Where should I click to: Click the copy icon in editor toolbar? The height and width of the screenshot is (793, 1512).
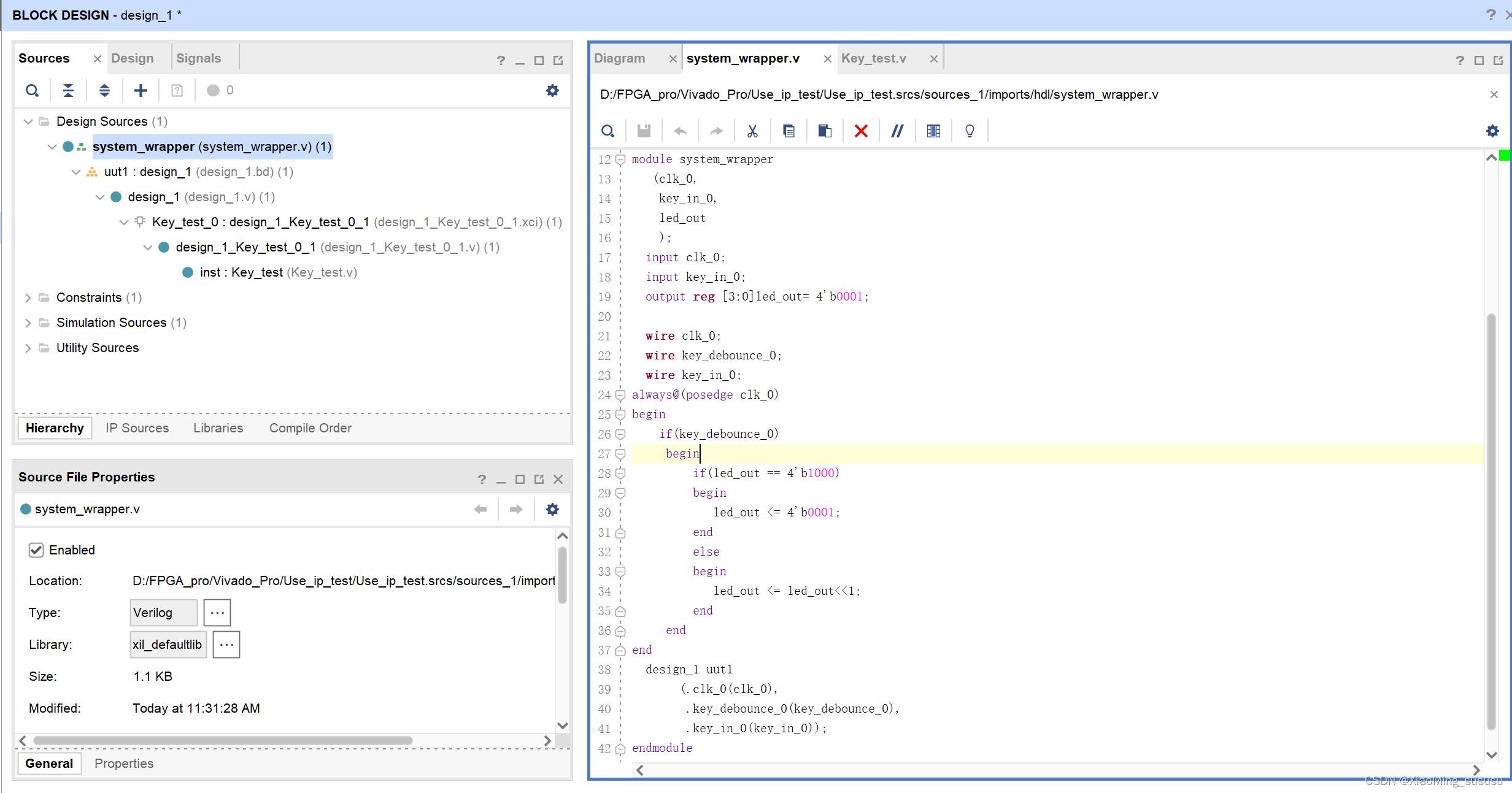(788, 130)
